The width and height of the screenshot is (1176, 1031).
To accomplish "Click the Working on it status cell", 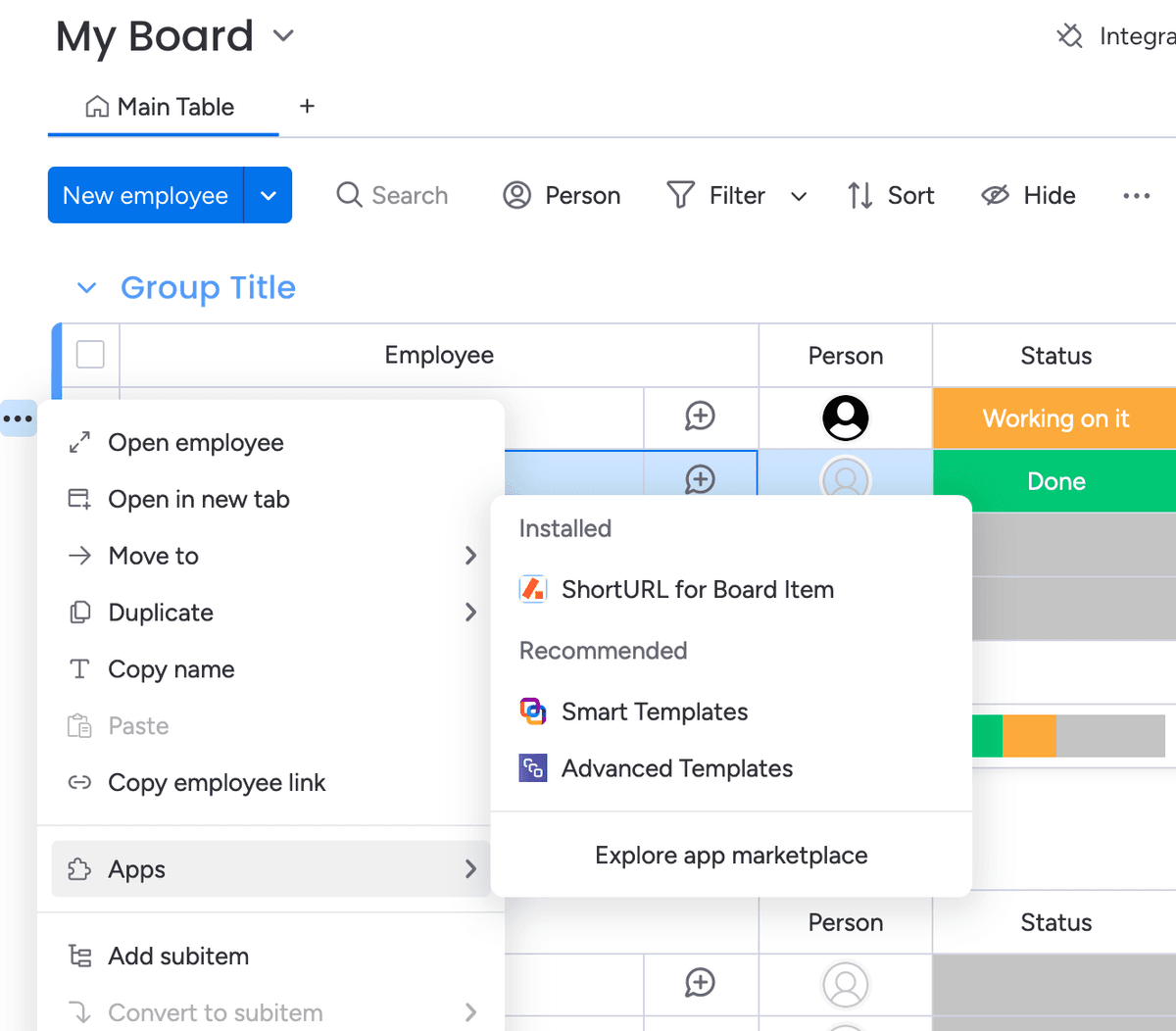I will coord(1055,418).
